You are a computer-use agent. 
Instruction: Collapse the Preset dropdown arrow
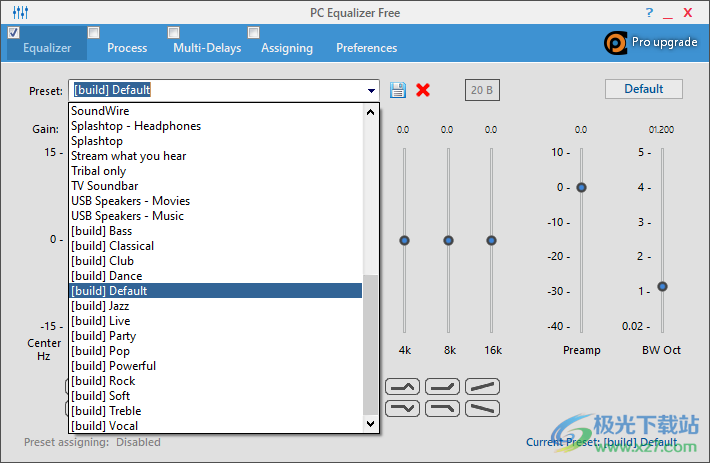(371, 91)
